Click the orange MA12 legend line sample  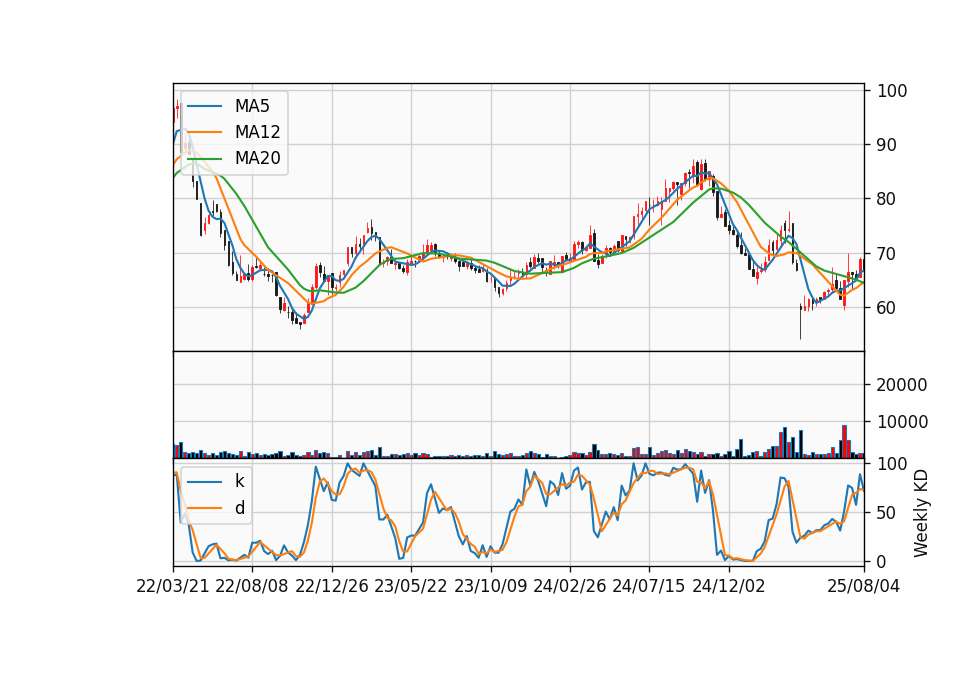pos(204,132)
